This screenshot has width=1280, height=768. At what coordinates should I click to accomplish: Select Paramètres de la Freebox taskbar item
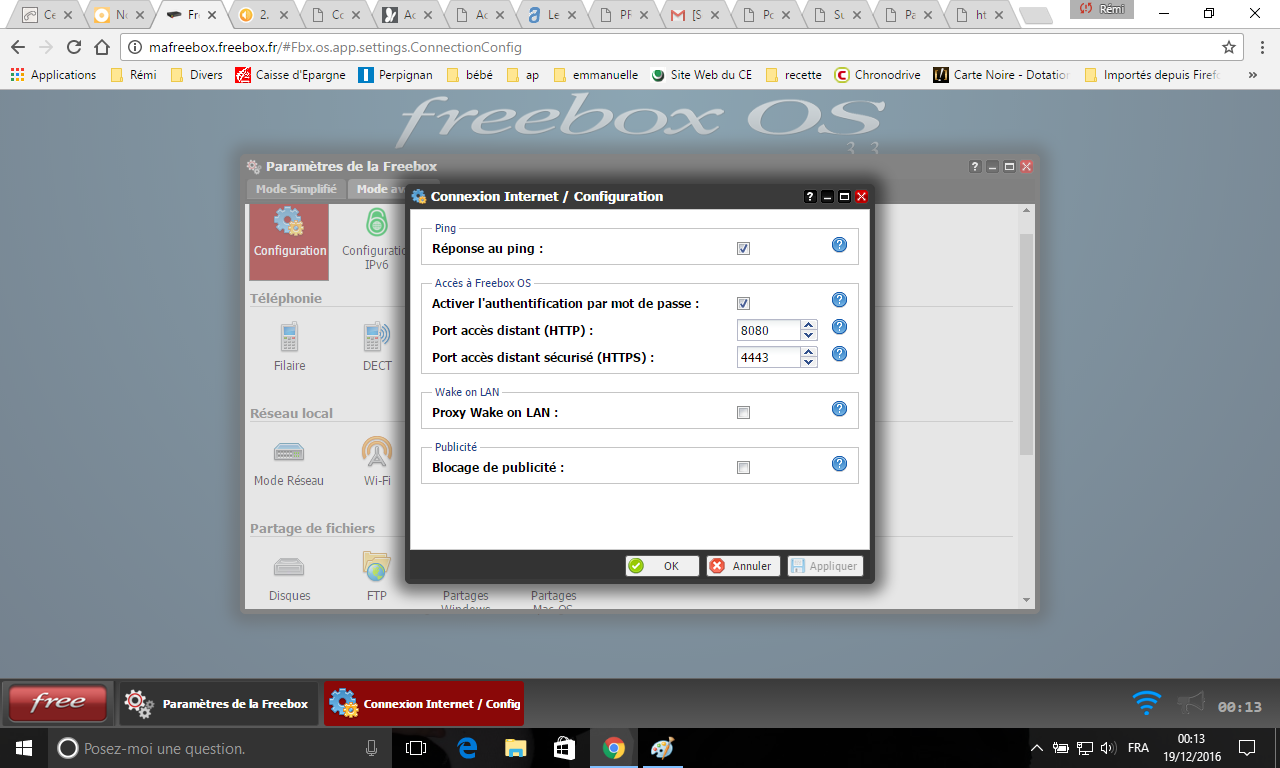pyautogui.click(x=219, y=704)
